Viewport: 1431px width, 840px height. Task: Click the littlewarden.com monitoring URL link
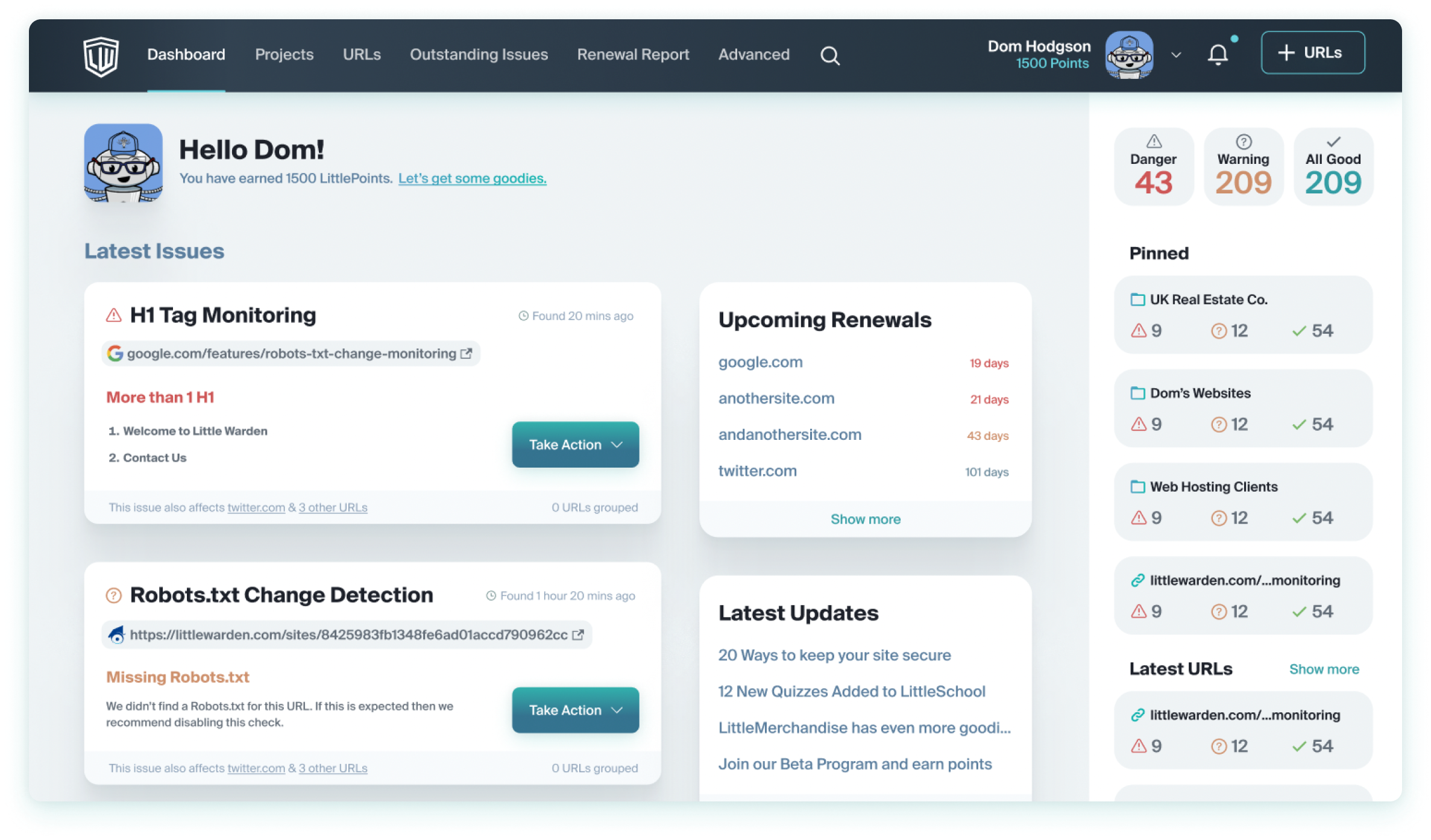pyautogui.click(x=1244, y=580)
